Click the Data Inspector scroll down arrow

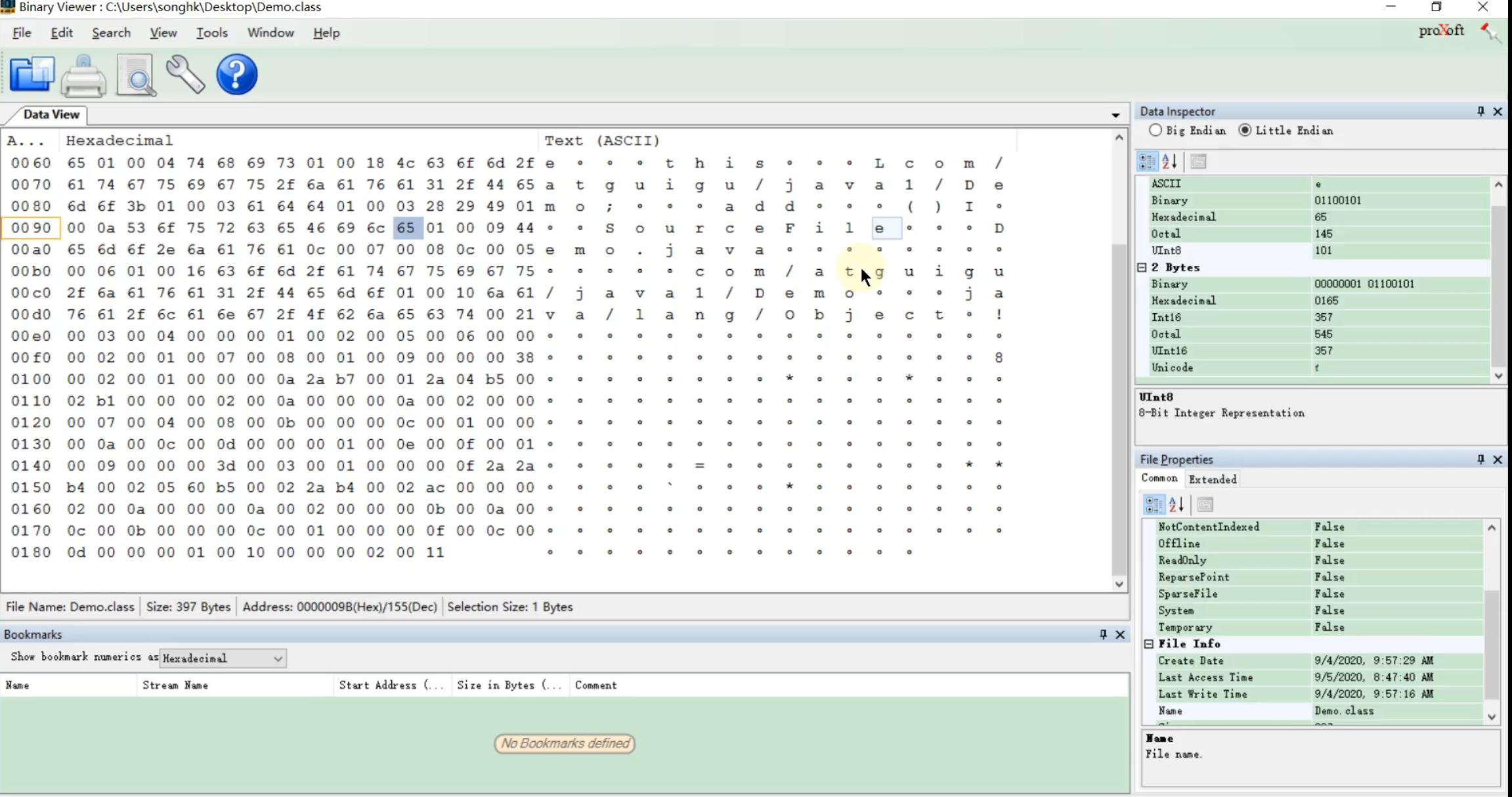[1498, 376]
